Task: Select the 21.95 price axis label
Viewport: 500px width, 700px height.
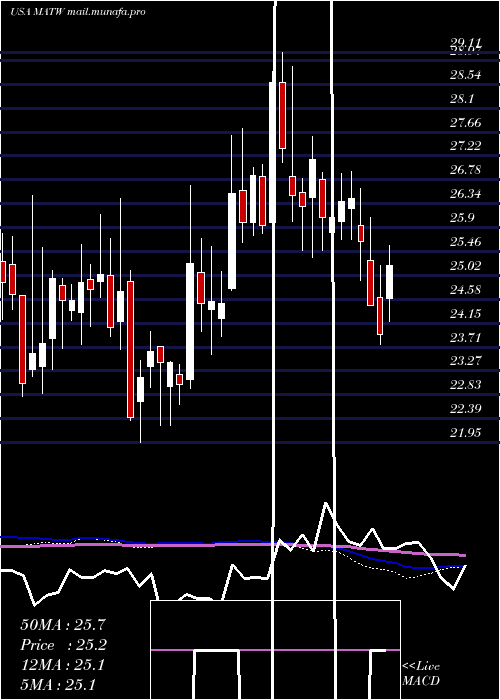Action: click(466, 432)
